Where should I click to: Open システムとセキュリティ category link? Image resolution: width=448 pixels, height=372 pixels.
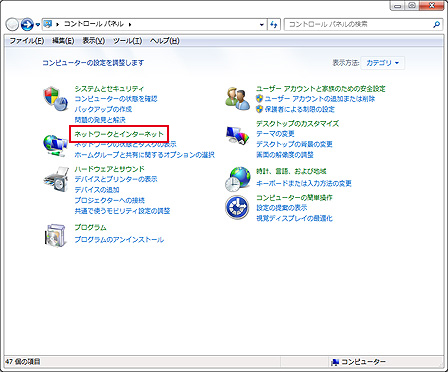[109, 89]
